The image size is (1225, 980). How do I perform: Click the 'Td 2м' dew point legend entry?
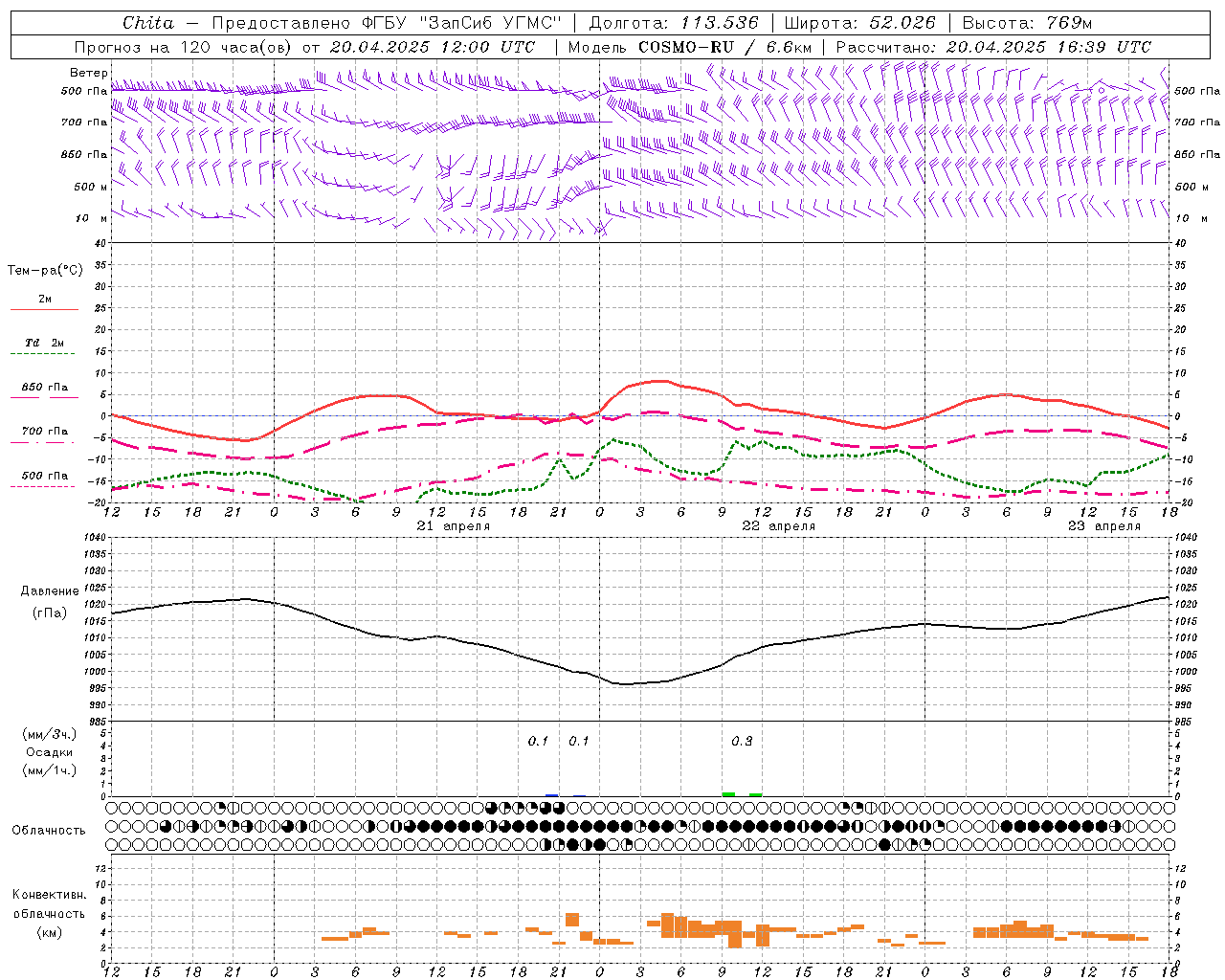45,343
